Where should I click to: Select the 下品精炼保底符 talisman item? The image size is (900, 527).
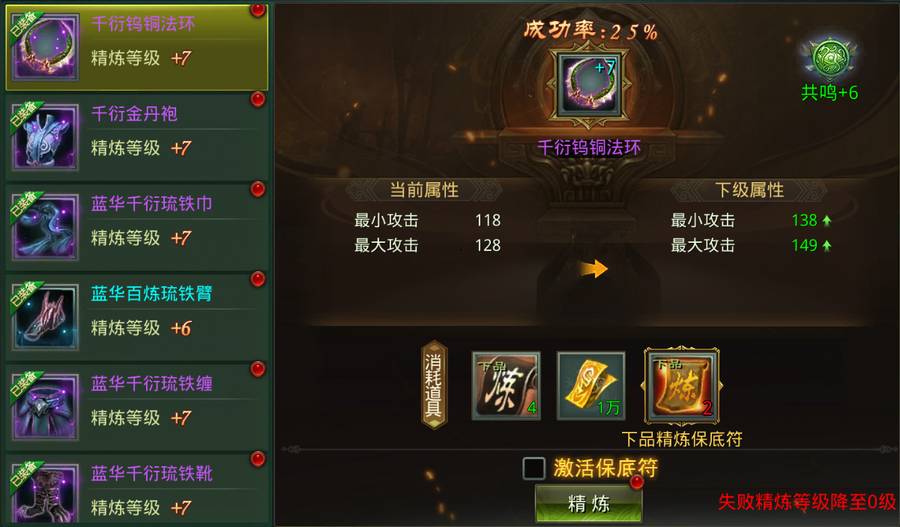[682, 385]
